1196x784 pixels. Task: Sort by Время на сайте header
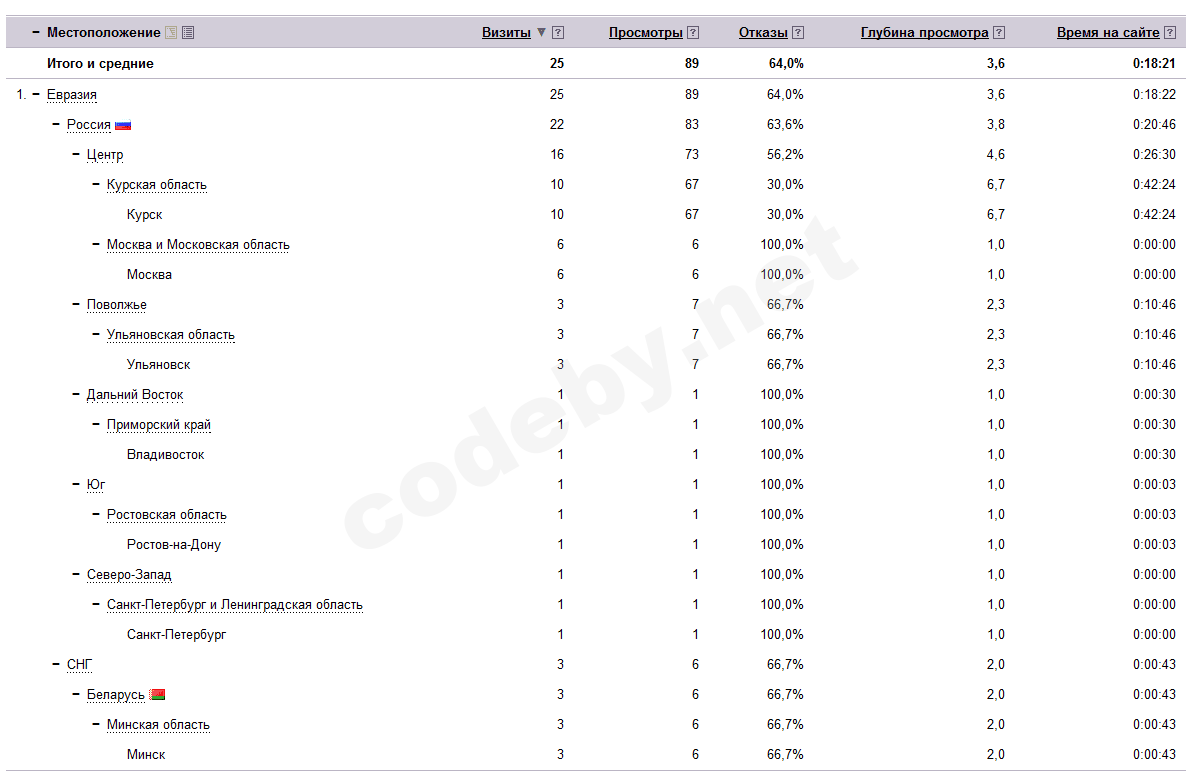coord(1108,33)
